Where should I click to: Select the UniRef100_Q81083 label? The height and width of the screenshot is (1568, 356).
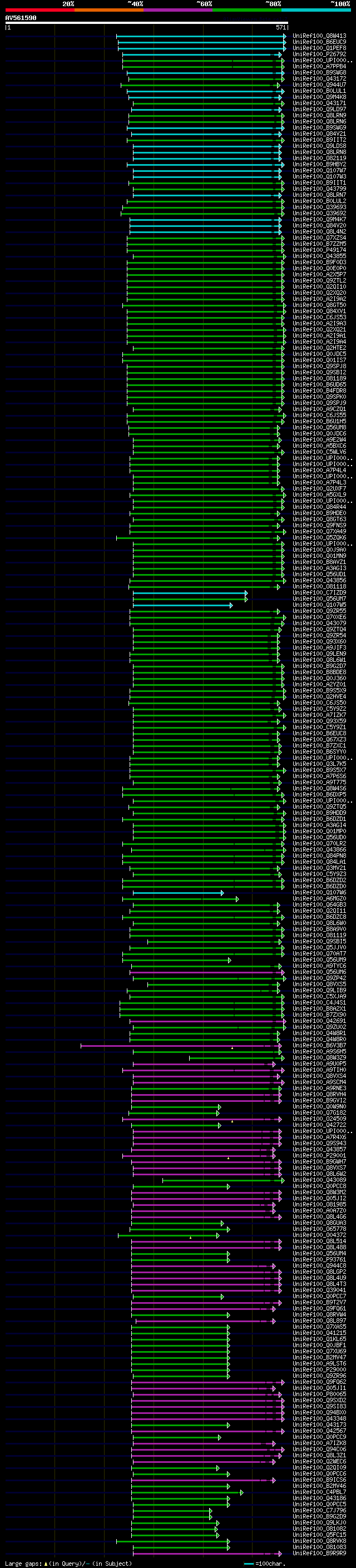tap(319, 1547)
